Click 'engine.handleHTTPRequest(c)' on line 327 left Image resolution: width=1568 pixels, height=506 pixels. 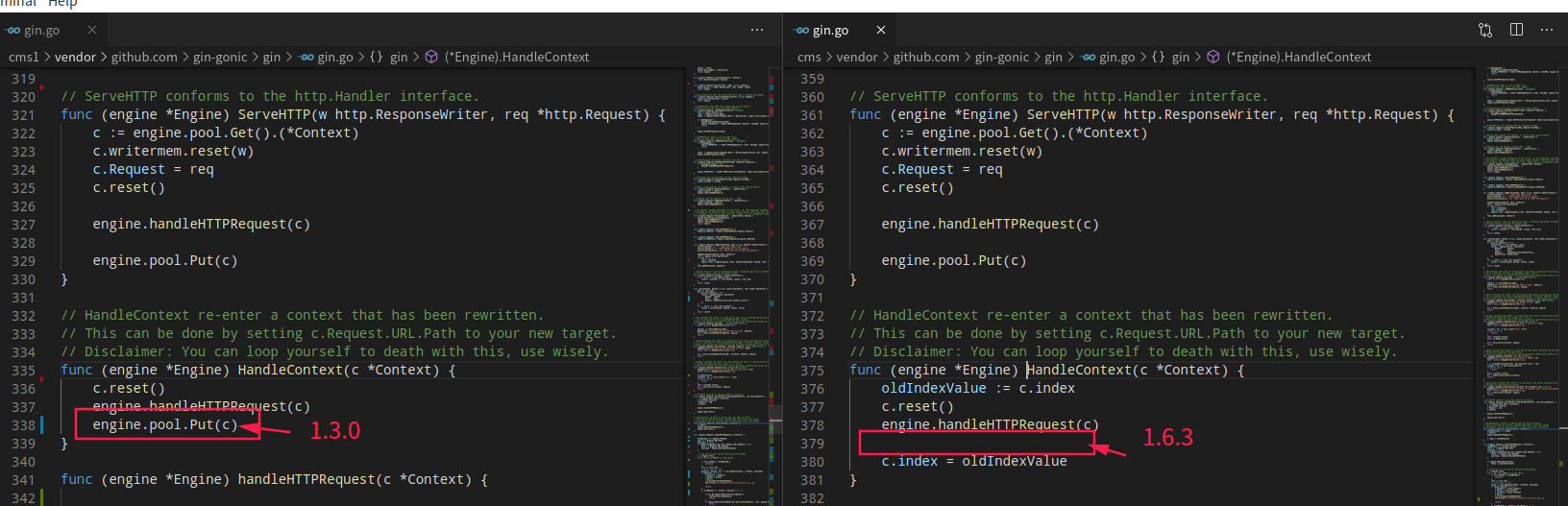click(x=202, y=224)
